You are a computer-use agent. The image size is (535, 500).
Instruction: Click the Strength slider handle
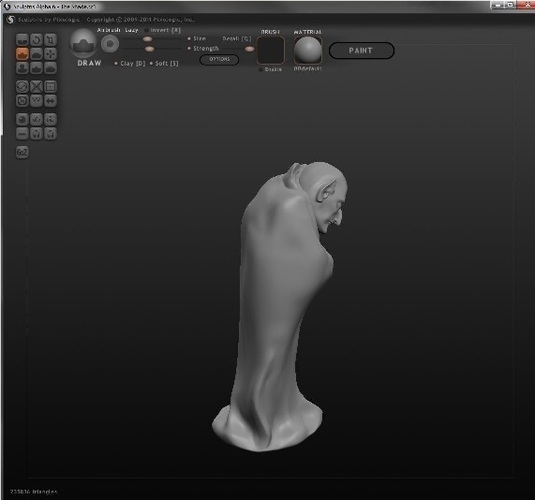(x=149, y=49)
